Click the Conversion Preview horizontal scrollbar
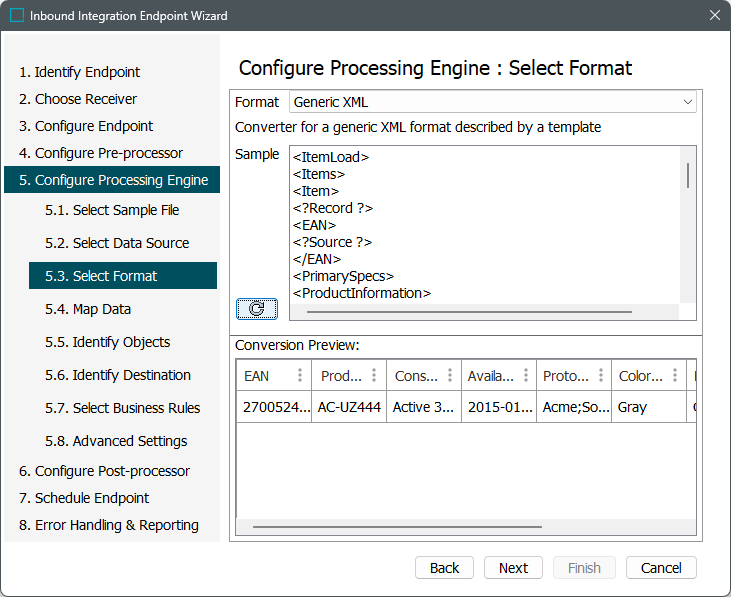731x597 pixels. pyautogui.click(x=397, y=526)
